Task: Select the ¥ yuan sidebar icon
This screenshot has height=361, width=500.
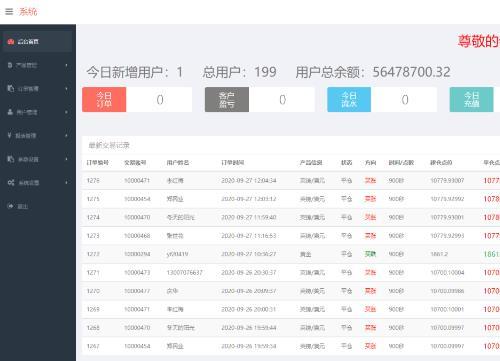Action: [9, 135]
